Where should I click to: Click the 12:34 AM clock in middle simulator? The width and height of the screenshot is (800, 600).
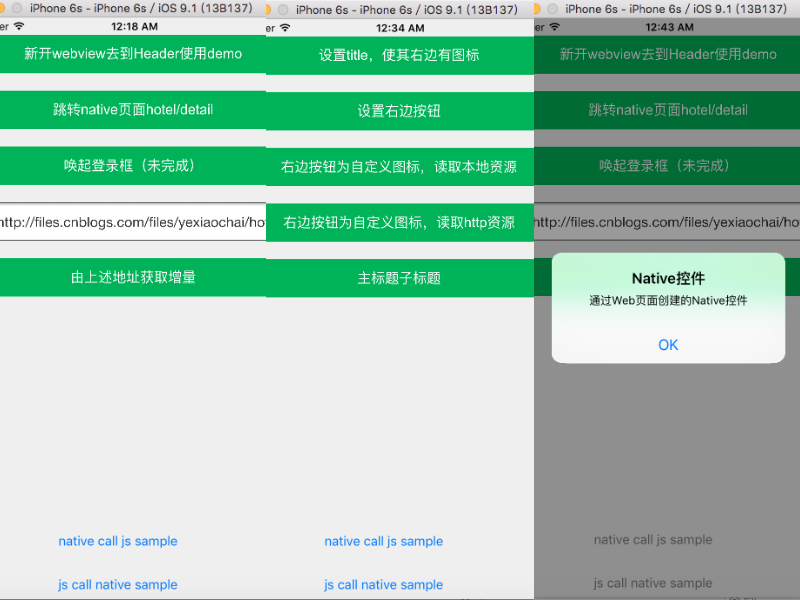(400, 28)
